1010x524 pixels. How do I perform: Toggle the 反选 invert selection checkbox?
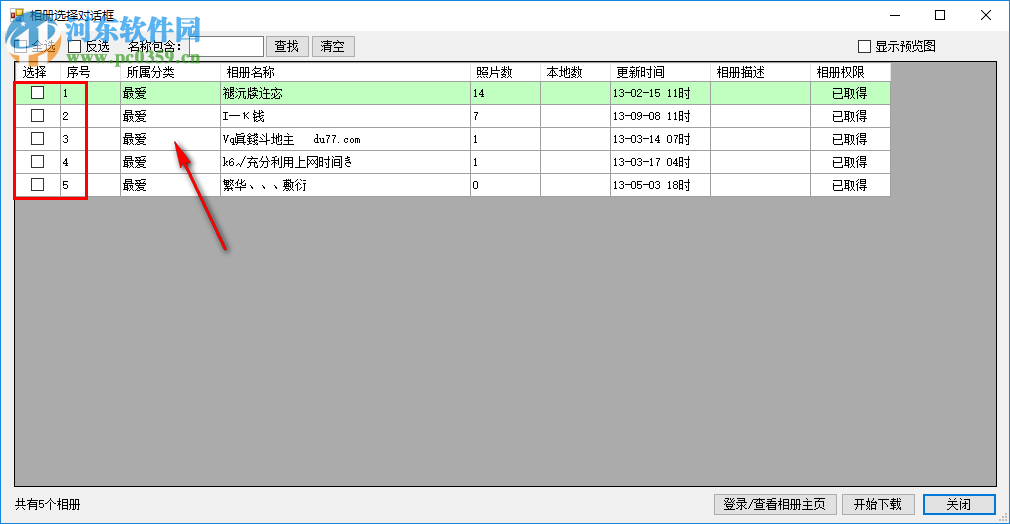coord(75,46)
